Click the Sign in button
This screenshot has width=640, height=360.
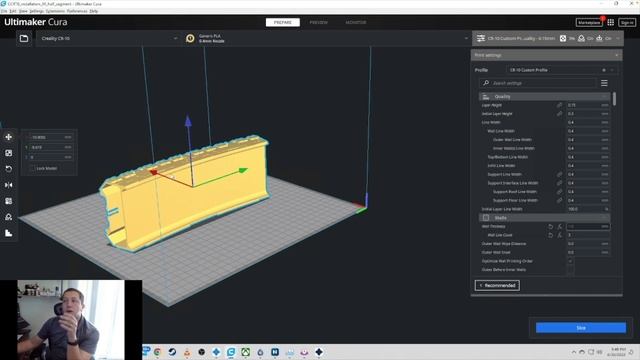coord(627,22)
